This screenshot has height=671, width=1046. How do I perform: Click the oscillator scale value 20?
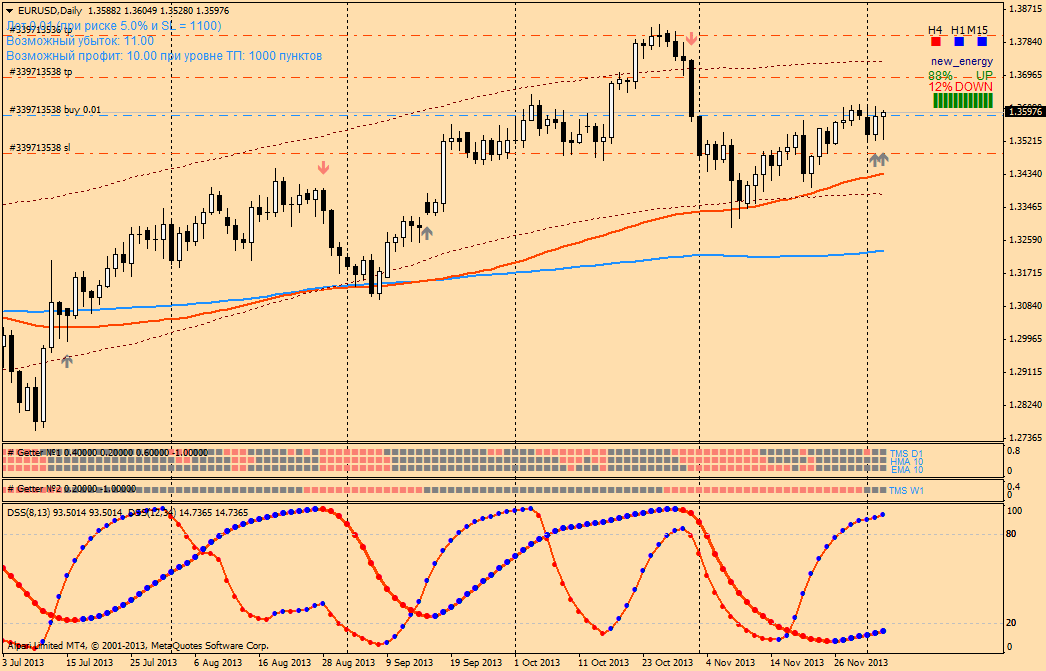click(x=1011, y=623)
